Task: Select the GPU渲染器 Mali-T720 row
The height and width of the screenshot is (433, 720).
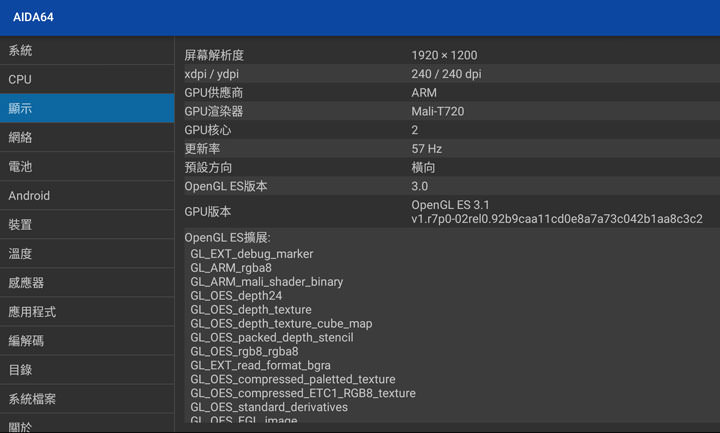Action: pos(446,111)
